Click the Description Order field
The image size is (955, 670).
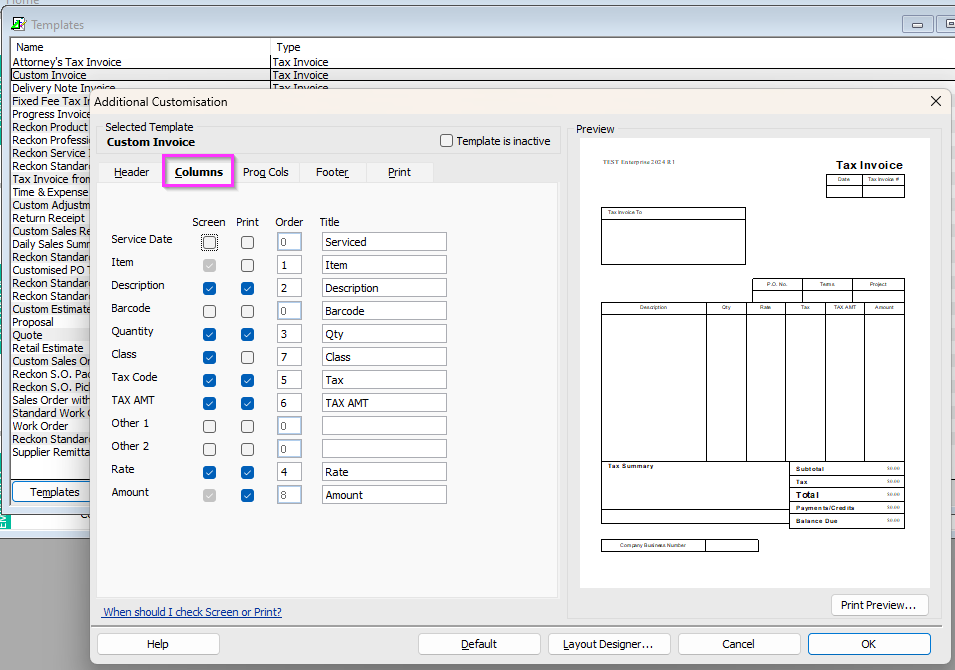click(x=289, y=287)
